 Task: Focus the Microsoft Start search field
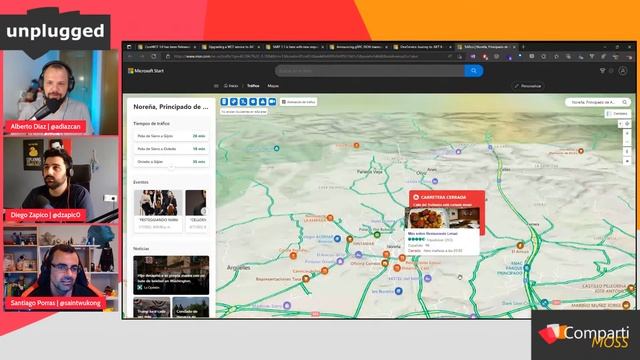[370, 71]
